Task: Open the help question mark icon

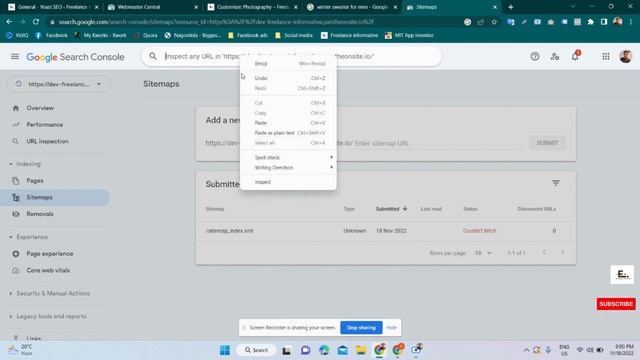Action: (x=535, y=57)
